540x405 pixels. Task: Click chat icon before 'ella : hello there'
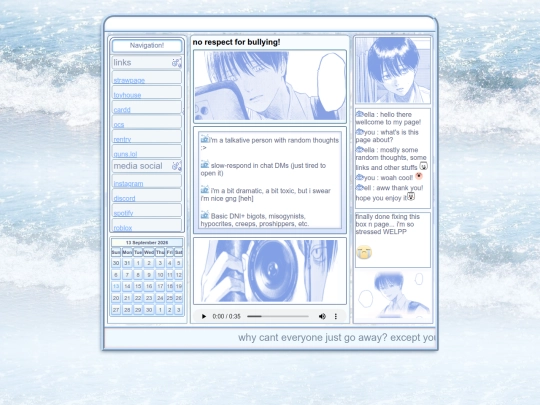tap(360, 114)
